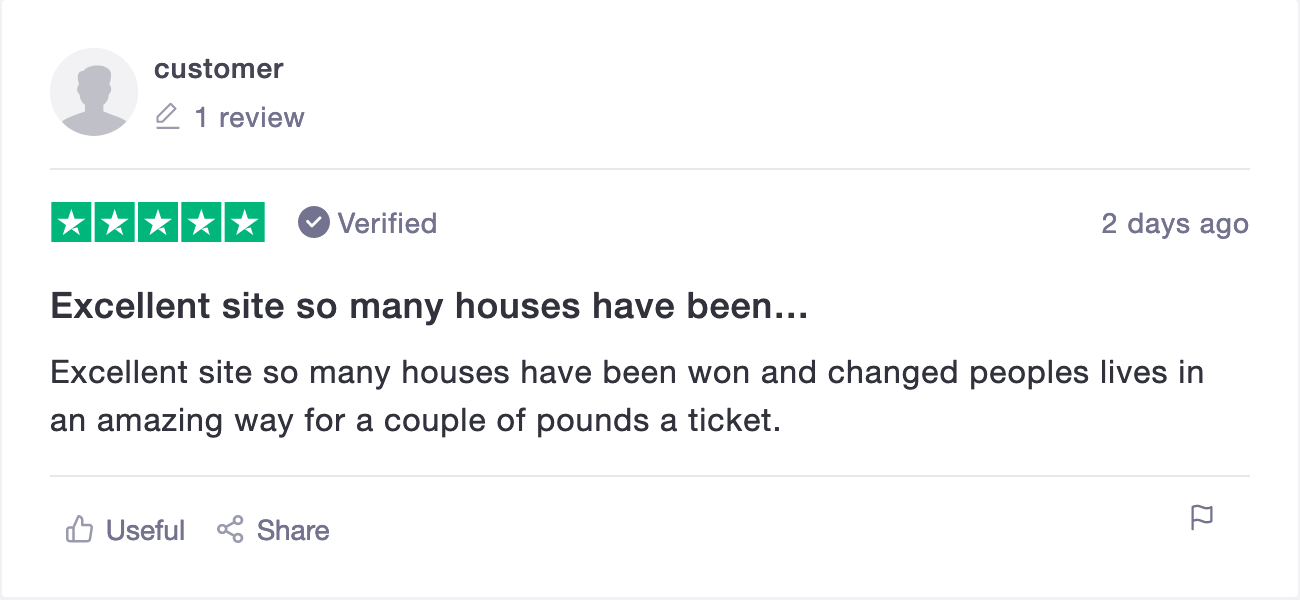Open the 'Excellent site so many houses' review title
Image resolution: width=1300 pixels, height=600 pixels.
click(x=429, y=307)
